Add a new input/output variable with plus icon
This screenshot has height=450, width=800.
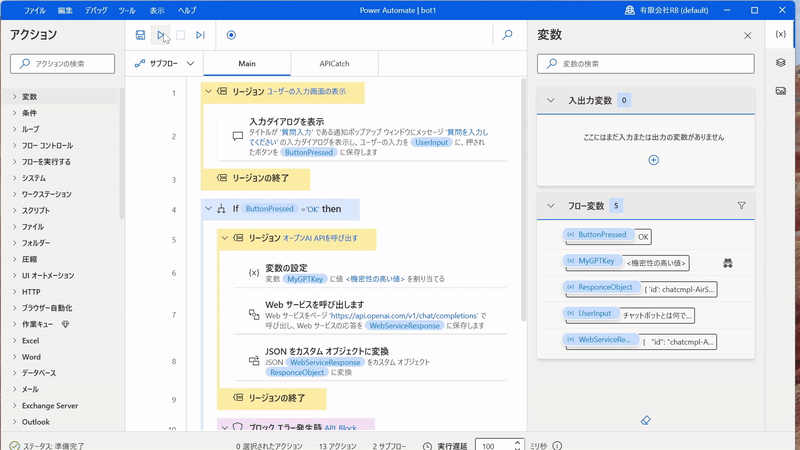(x=653, y=160)
